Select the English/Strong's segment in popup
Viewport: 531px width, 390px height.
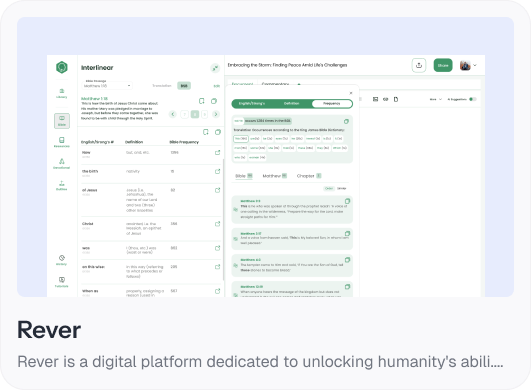tap(252, 104)
